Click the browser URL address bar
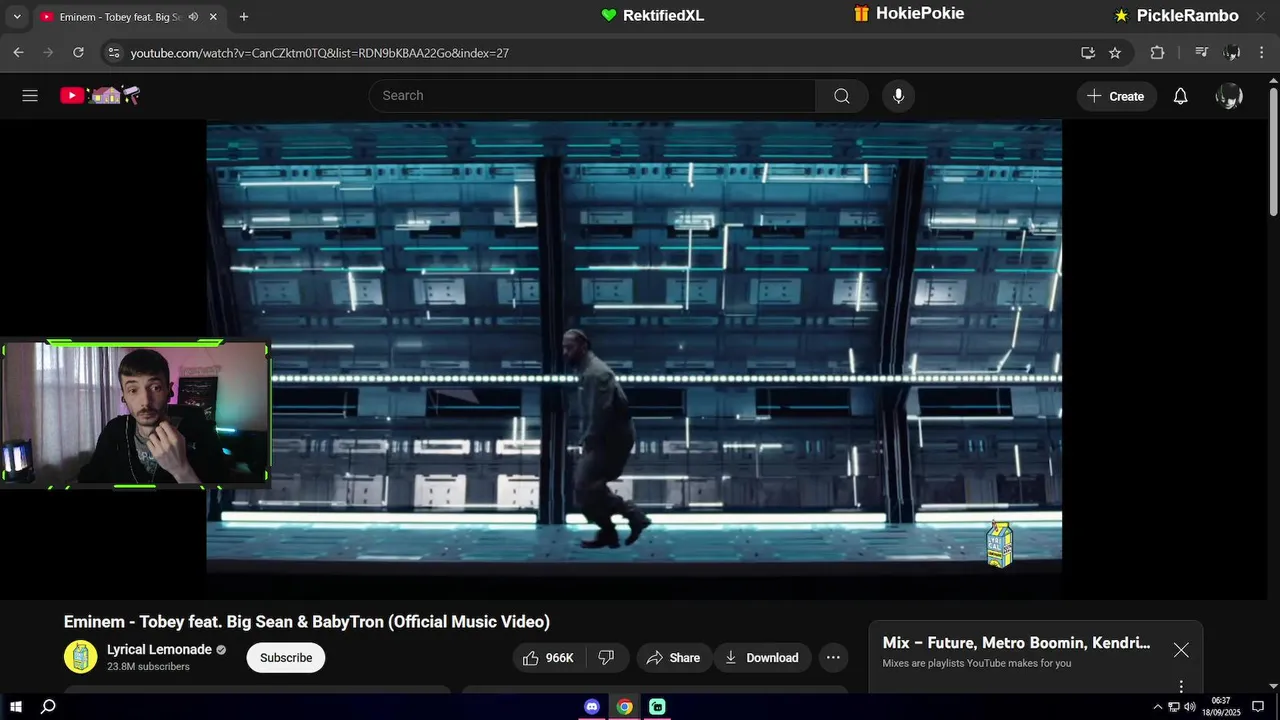The image size is (1280, 720). pyautogui.click(x=600, y=53)
